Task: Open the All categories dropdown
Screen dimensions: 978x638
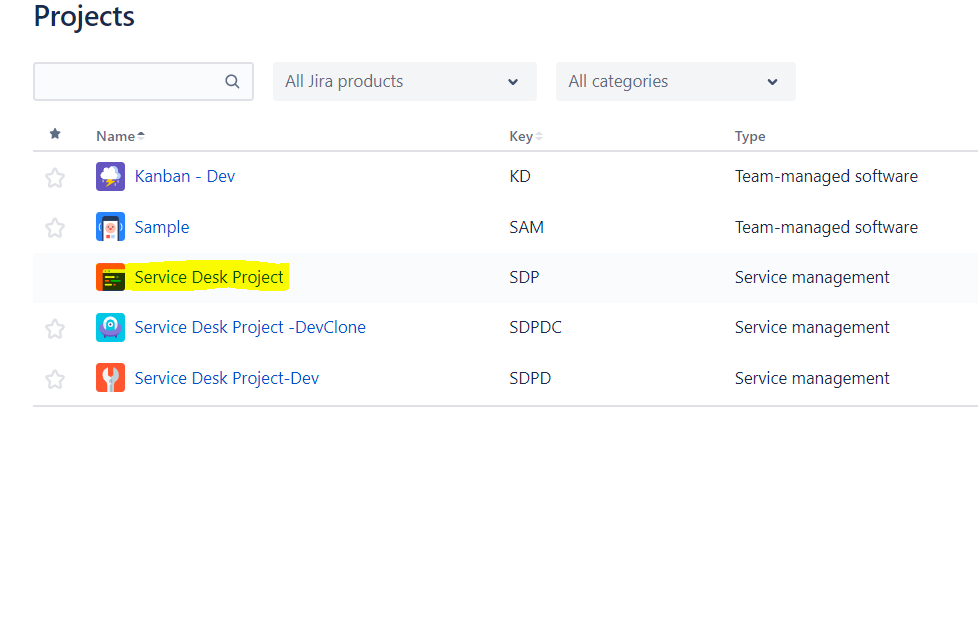Action: click(x=675, y=81)
